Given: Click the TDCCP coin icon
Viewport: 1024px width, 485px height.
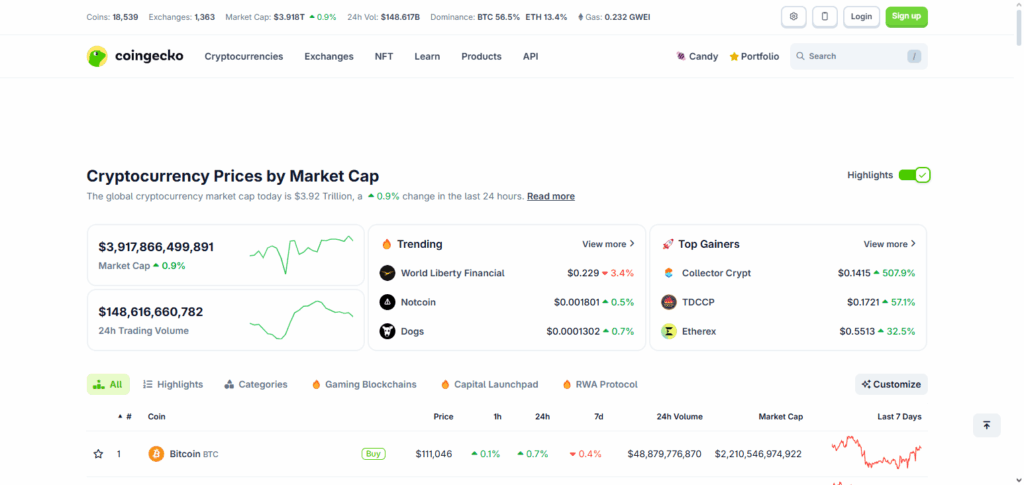Looking at the screenshot, I should pos(669,302).
